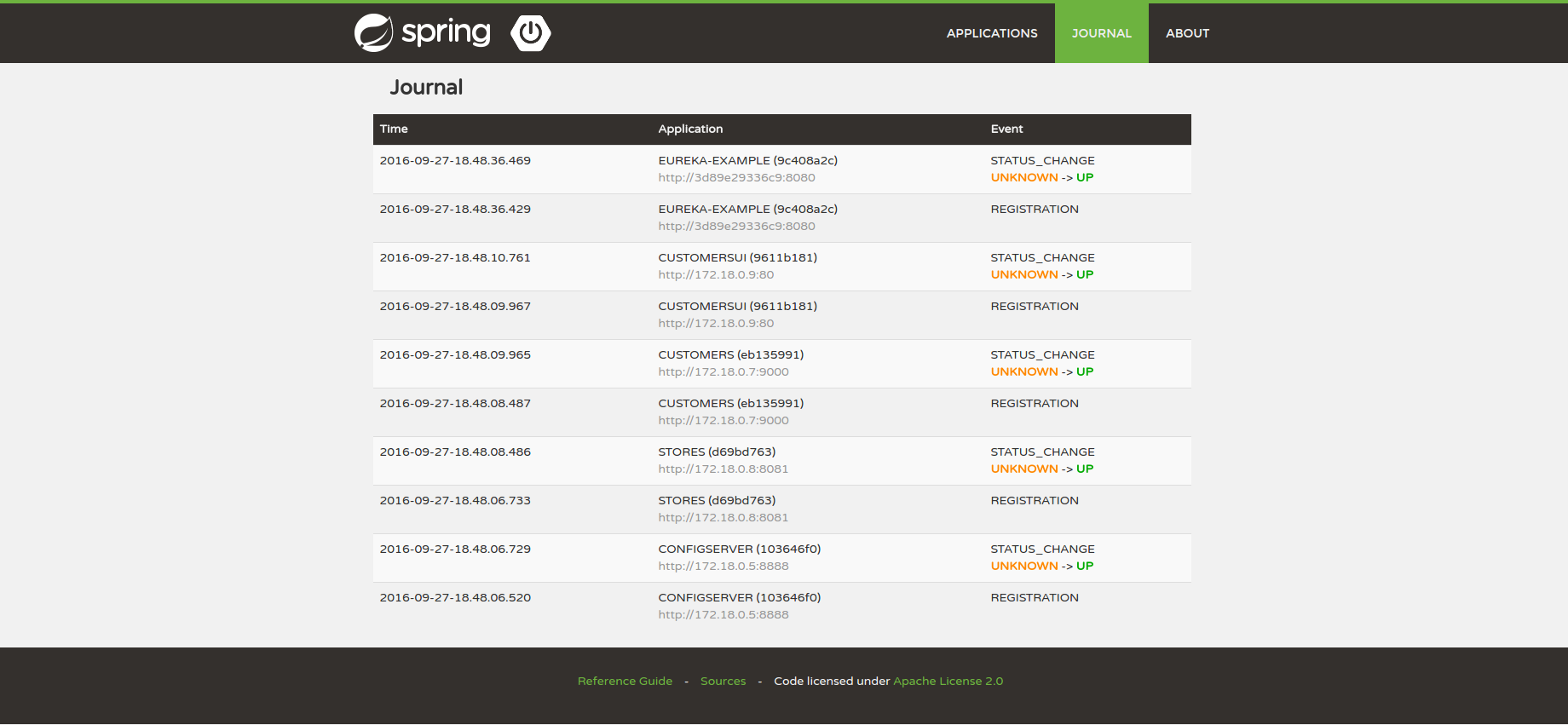Open the Apache License 2.0 link

pyautogui.click(x=948, y=681)
